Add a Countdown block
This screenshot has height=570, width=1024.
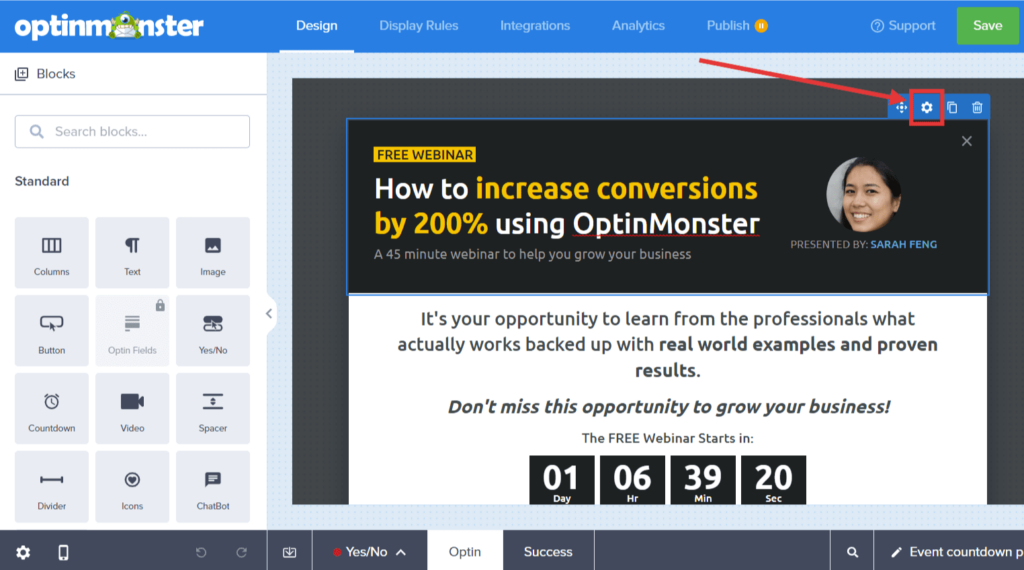click(52, 409)
